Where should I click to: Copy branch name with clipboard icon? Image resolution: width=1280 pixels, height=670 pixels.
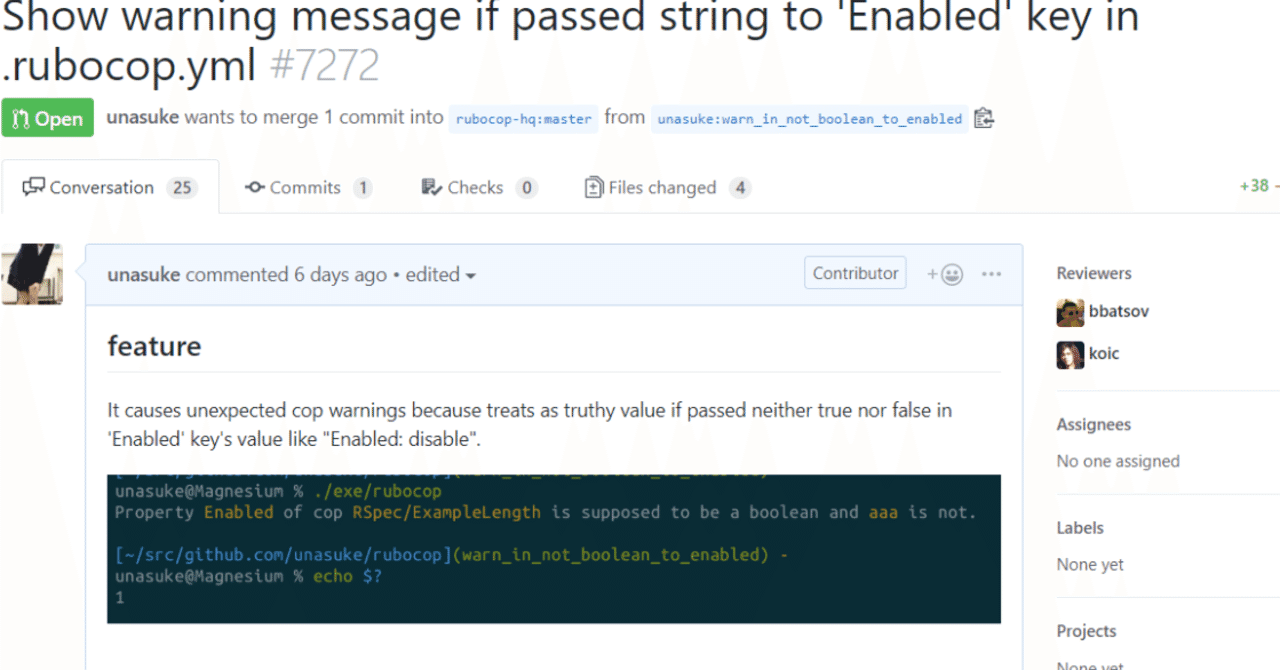pos(983,118)
